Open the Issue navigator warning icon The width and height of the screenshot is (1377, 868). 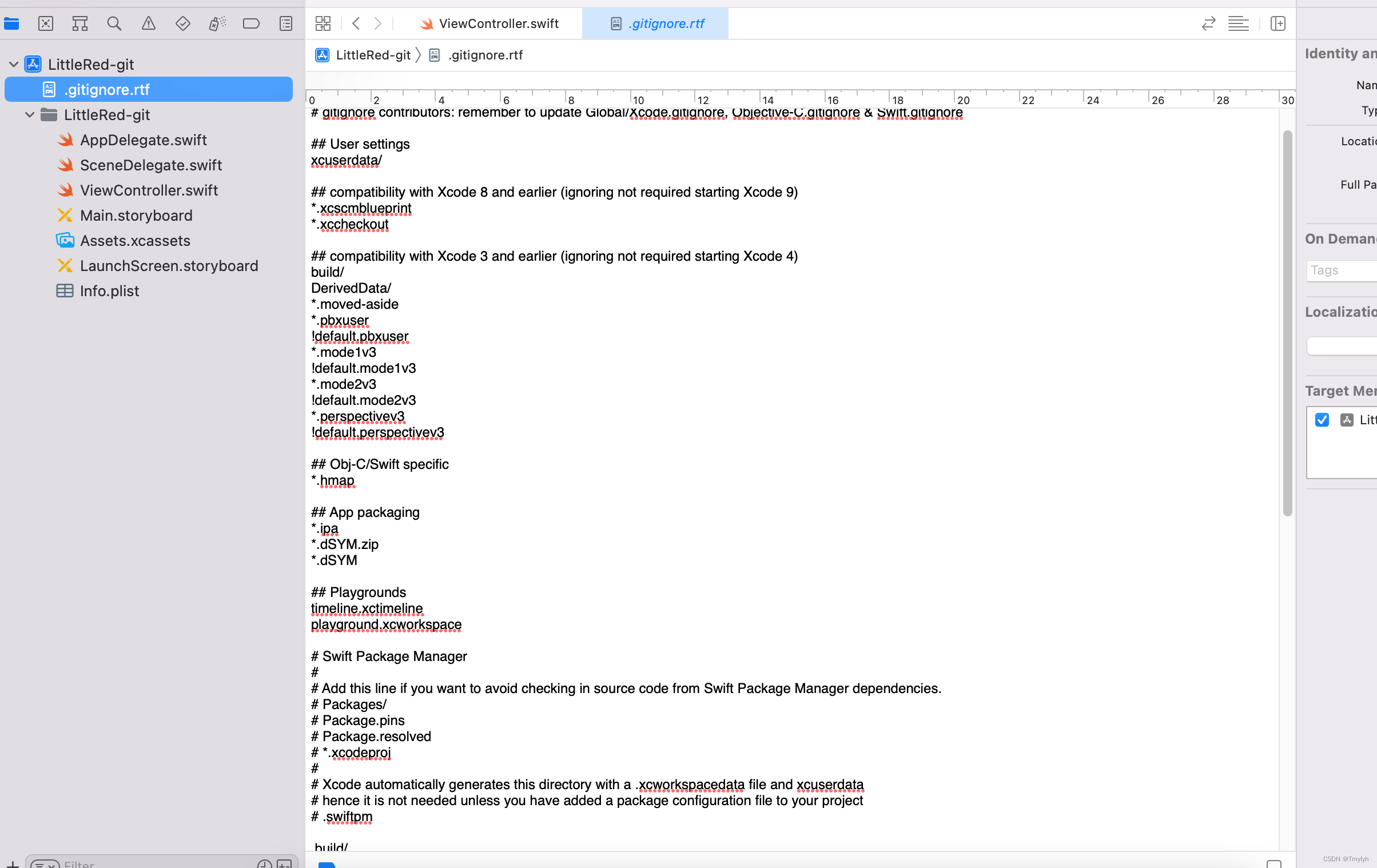pyautogui.click(x=149, y=23)
